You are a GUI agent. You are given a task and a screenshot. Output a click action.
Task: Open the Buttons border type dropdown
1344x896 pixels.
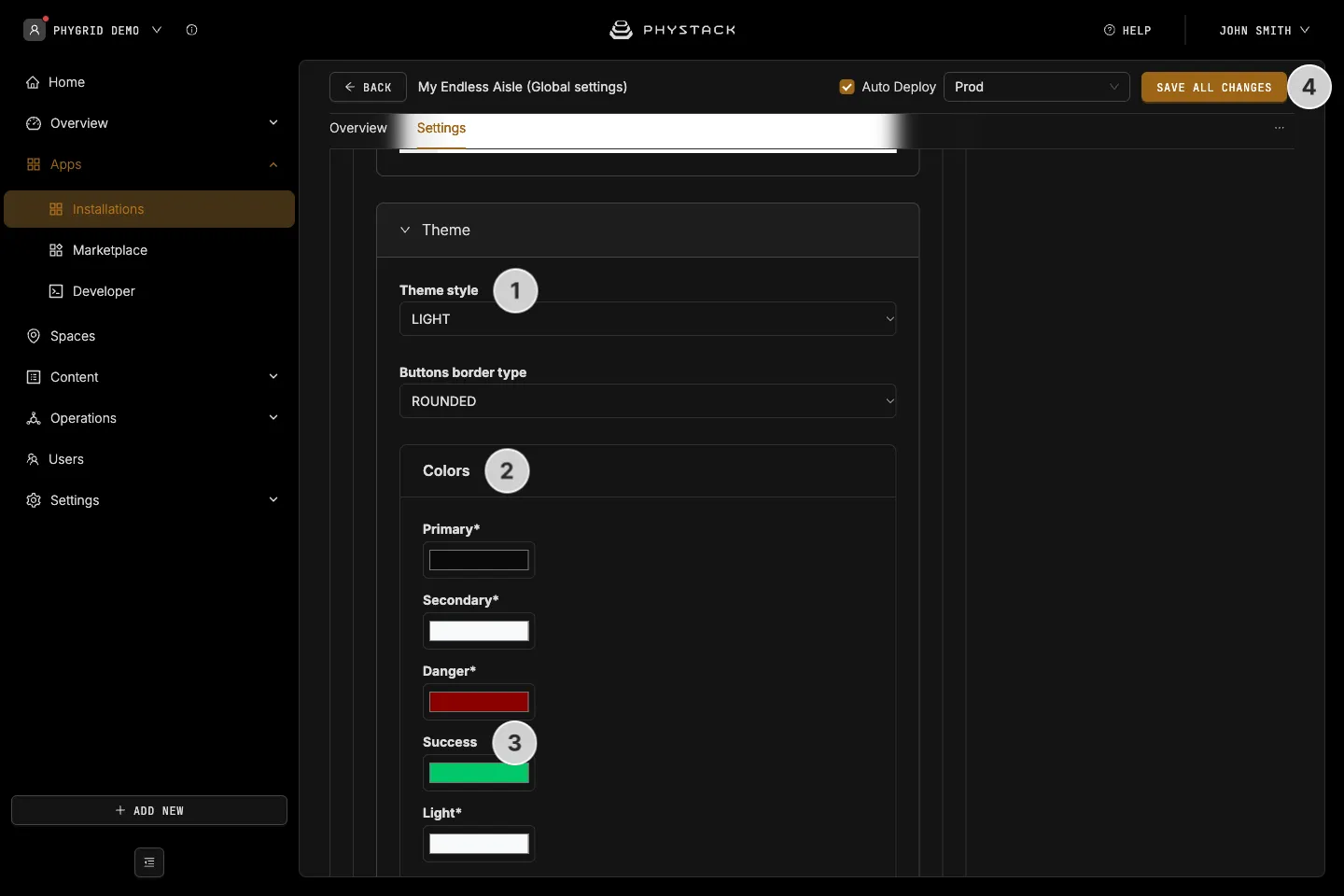[x=648, y=401]
